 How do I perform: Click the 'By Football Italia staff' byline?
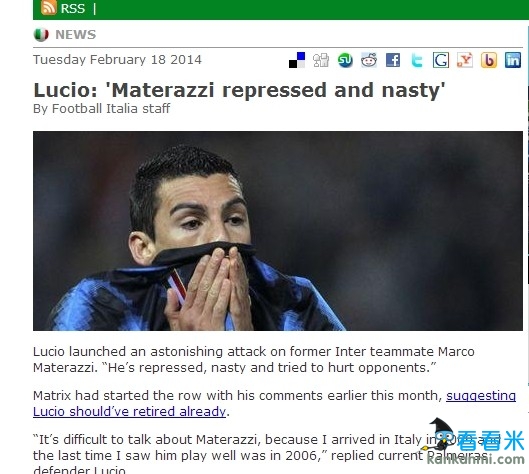tap(102, 109)
